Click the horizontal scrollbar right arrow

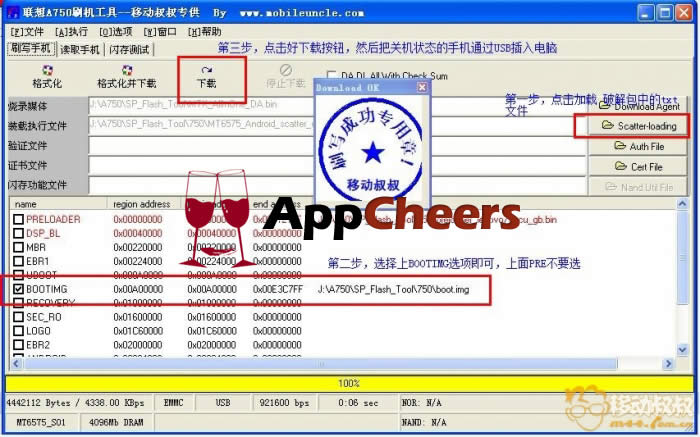pyautogui.click(x=668, y=364)
